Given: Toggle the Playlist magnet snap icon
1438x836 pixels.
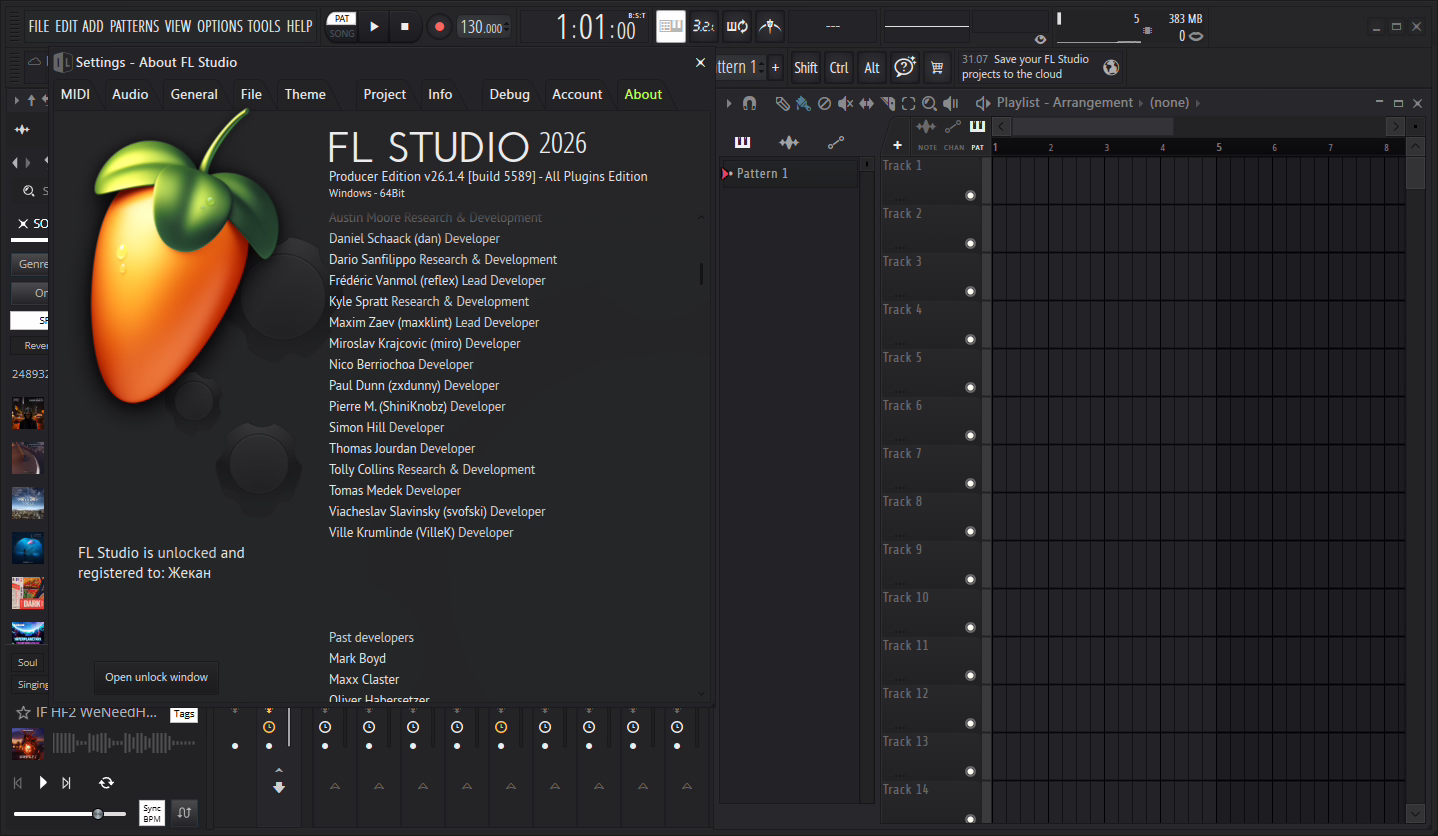Looking at the screenshot, I should point(750,103).
